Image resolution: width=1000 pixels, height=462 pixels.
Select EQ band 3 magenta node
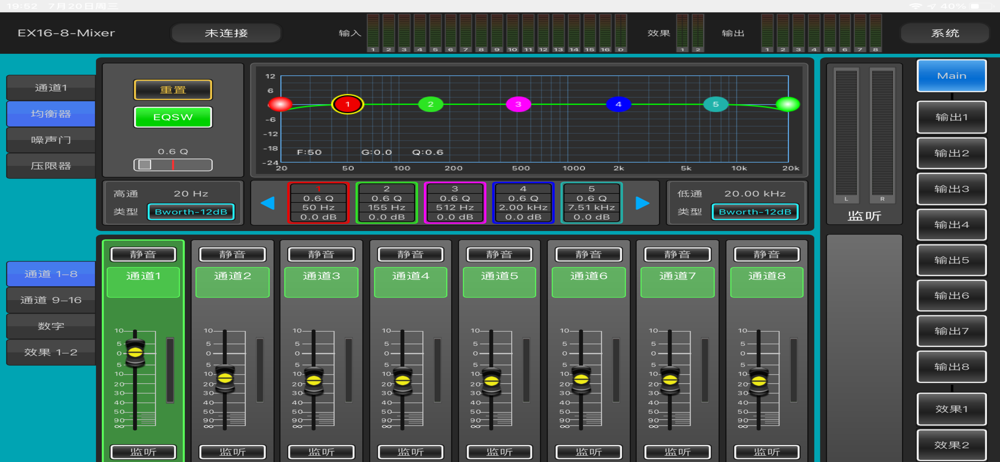(518, 104)
